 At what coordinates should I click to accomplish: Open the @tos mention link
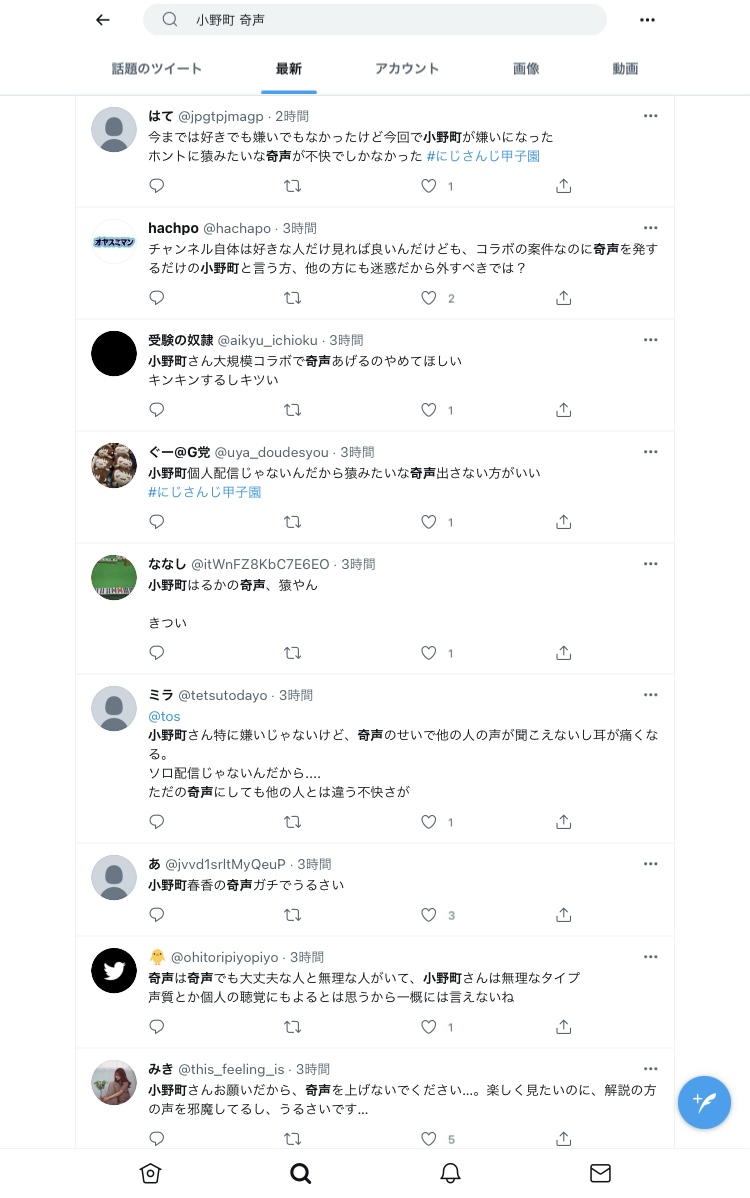(x=164, y=716)
